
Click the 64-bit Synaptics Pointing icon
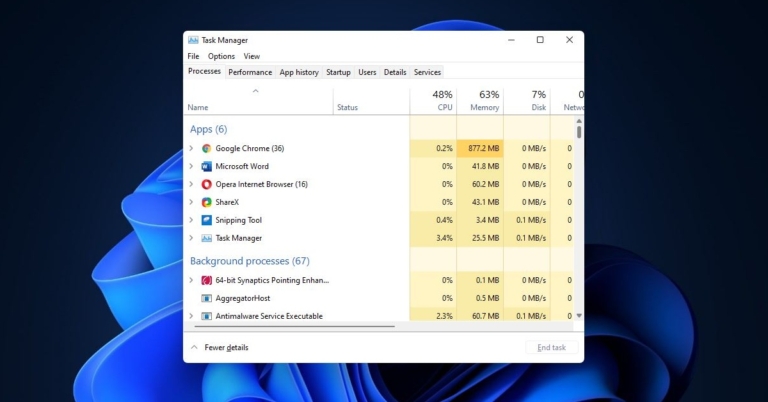coord(207,281)
